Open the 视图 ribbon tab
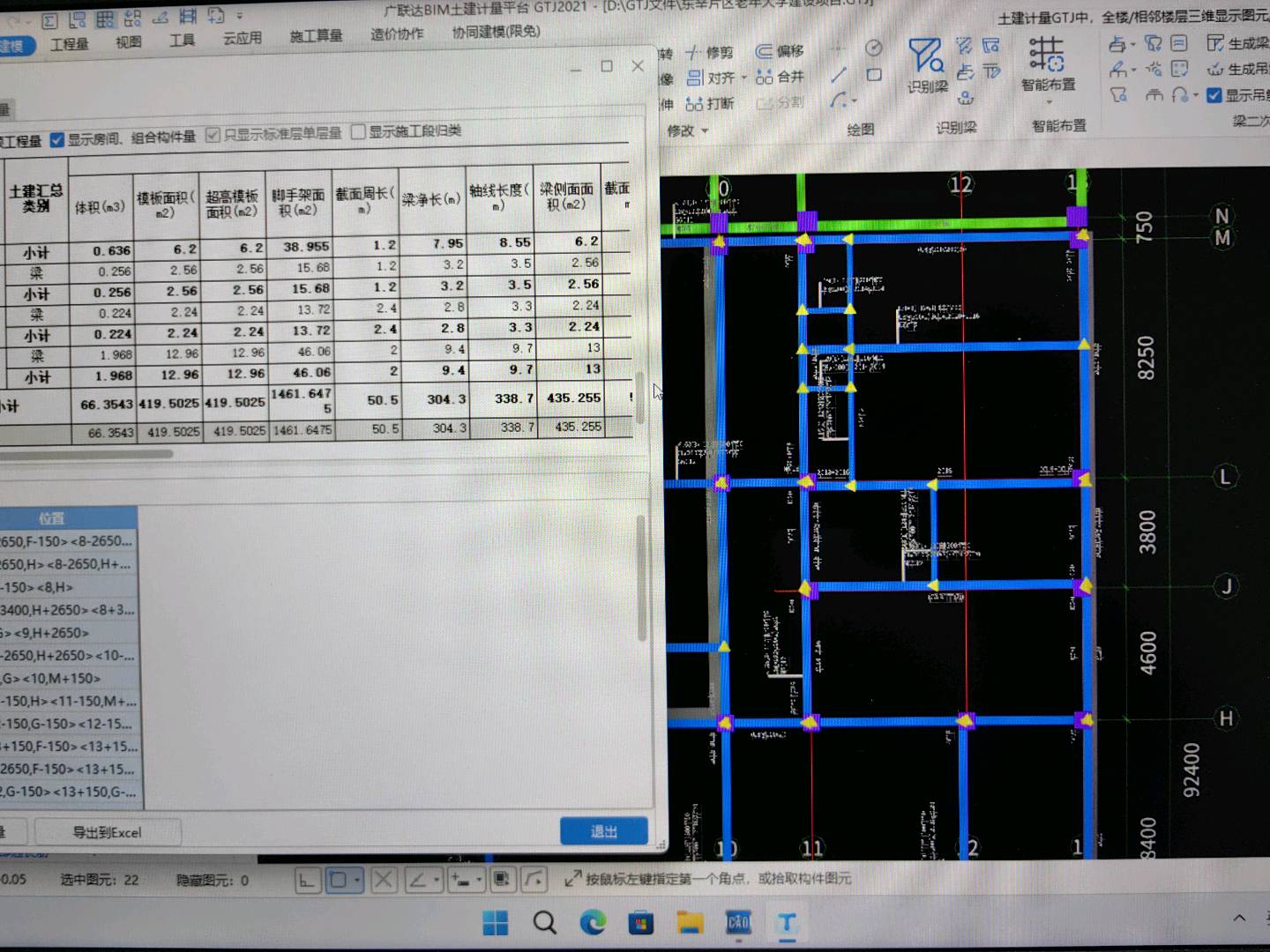This screenshot has width=1270, height=952. click(129, 41)
